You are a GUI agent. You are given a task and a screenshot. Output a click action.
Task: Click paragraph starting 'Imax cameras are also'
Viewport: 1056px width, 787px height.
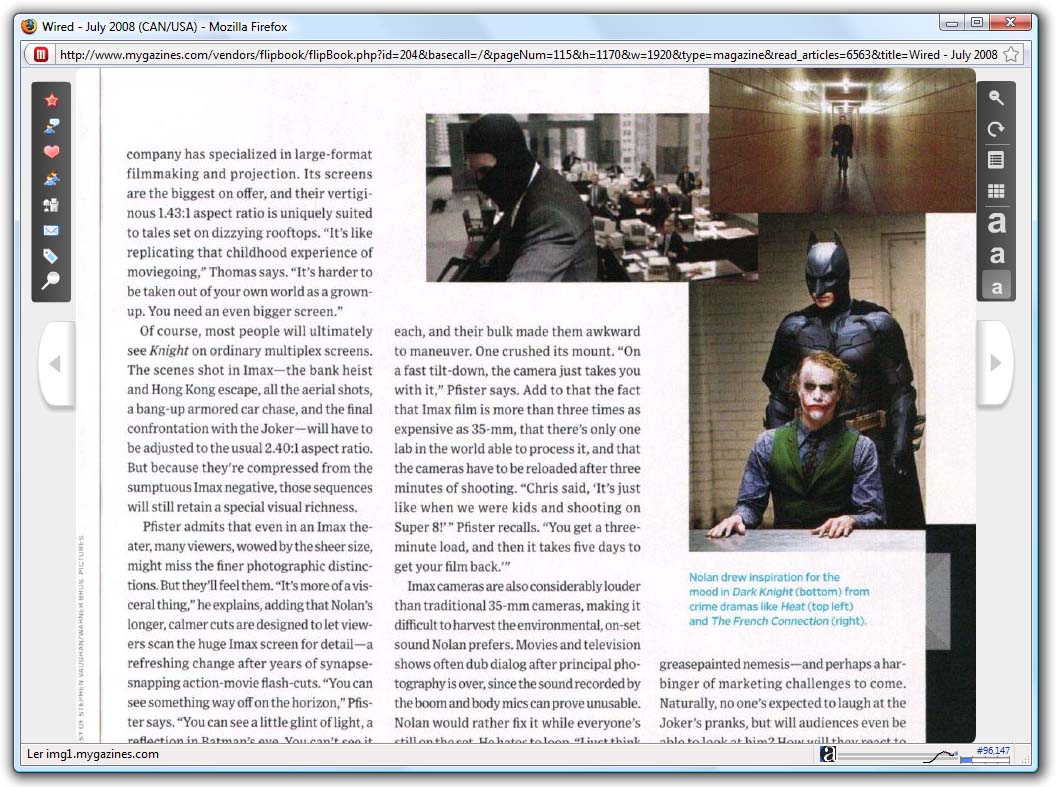(517, 664)
